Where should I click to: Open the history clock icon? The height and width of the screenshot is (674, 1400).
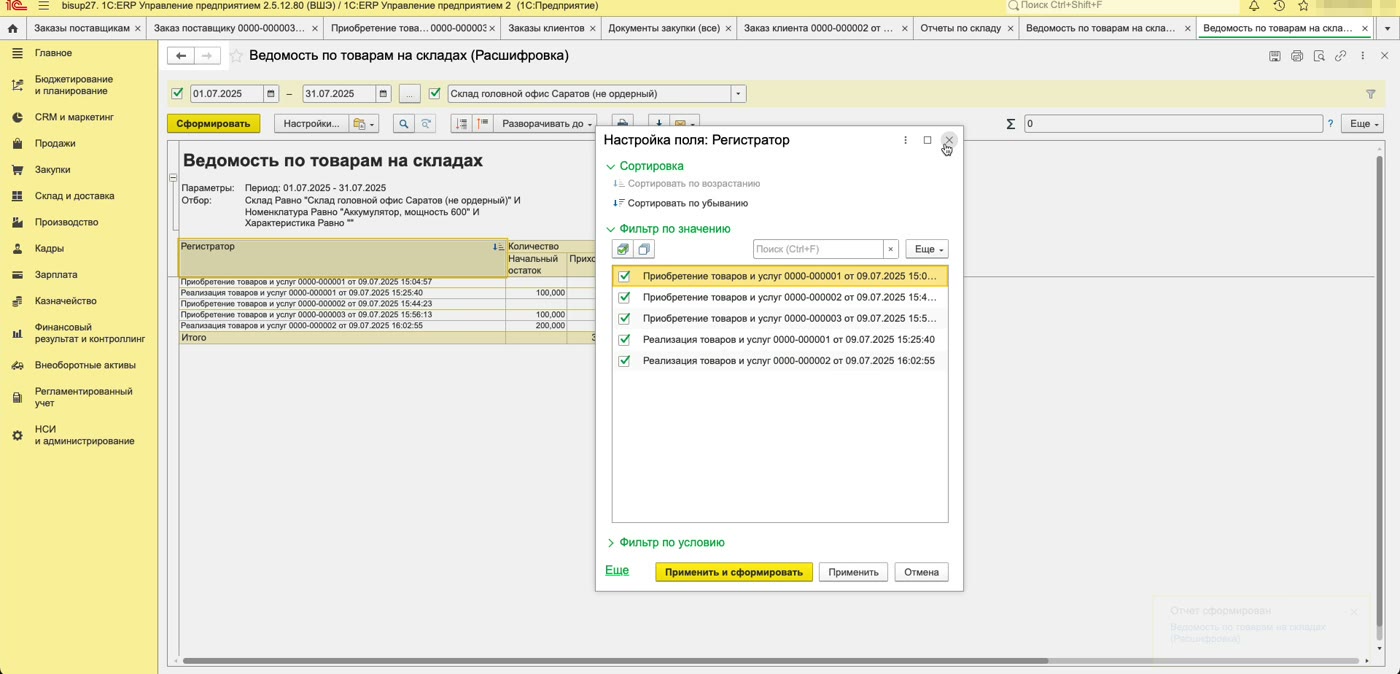pyautogui.click(x=1278, y=6)
